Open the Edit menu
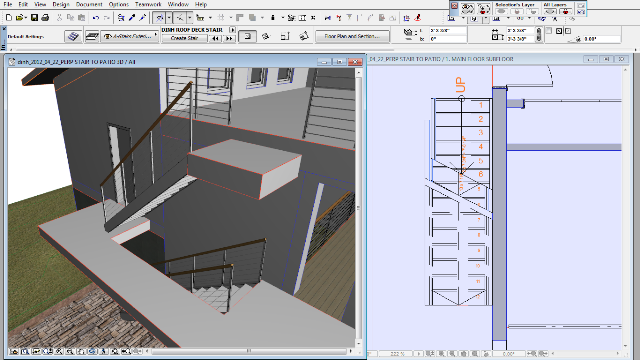 point(23,4)
